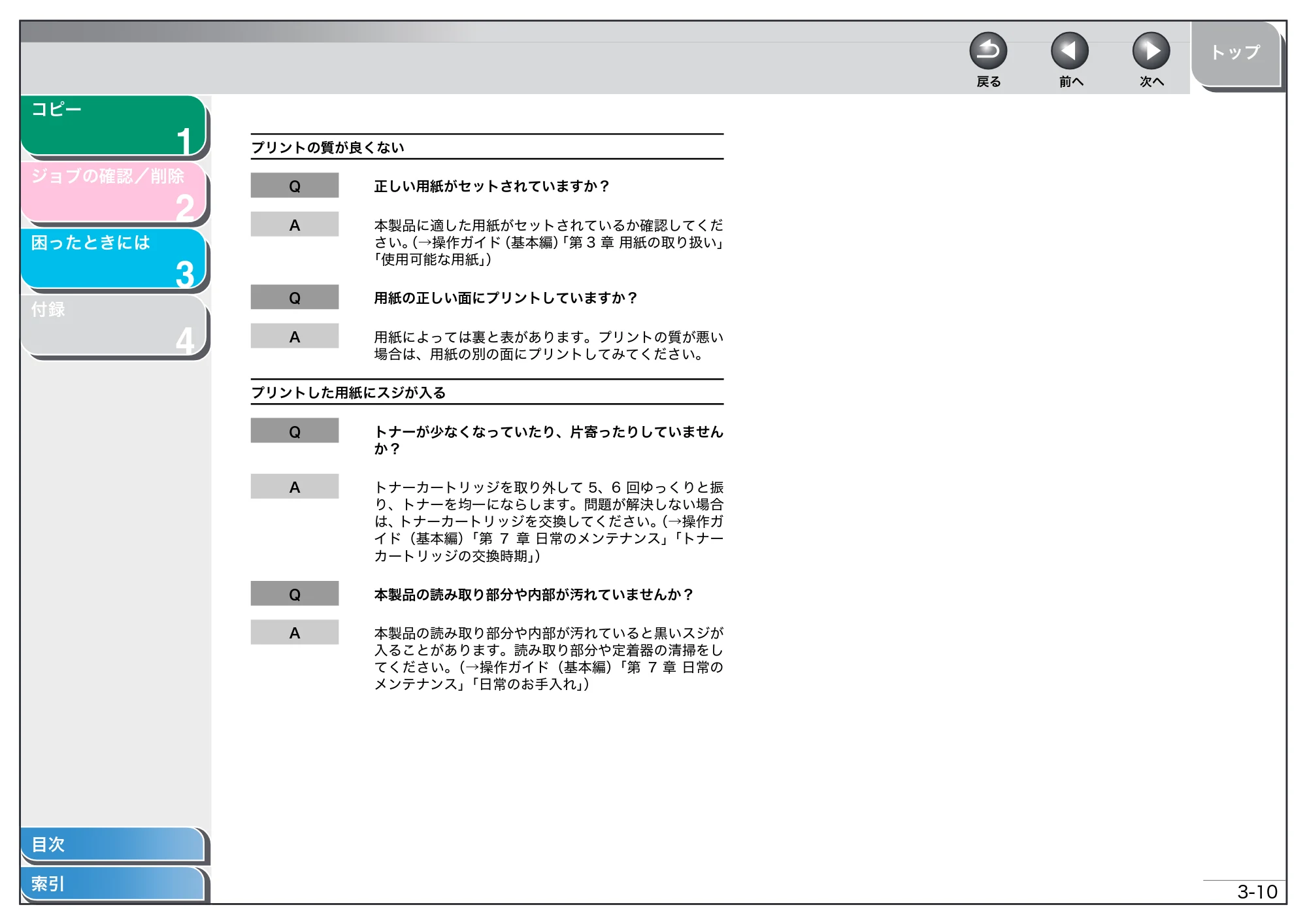Click the 戻る (back) arrow icon
Viewport: 1307px width, 924px height.
pyautogui.click(x=987, y=51)
